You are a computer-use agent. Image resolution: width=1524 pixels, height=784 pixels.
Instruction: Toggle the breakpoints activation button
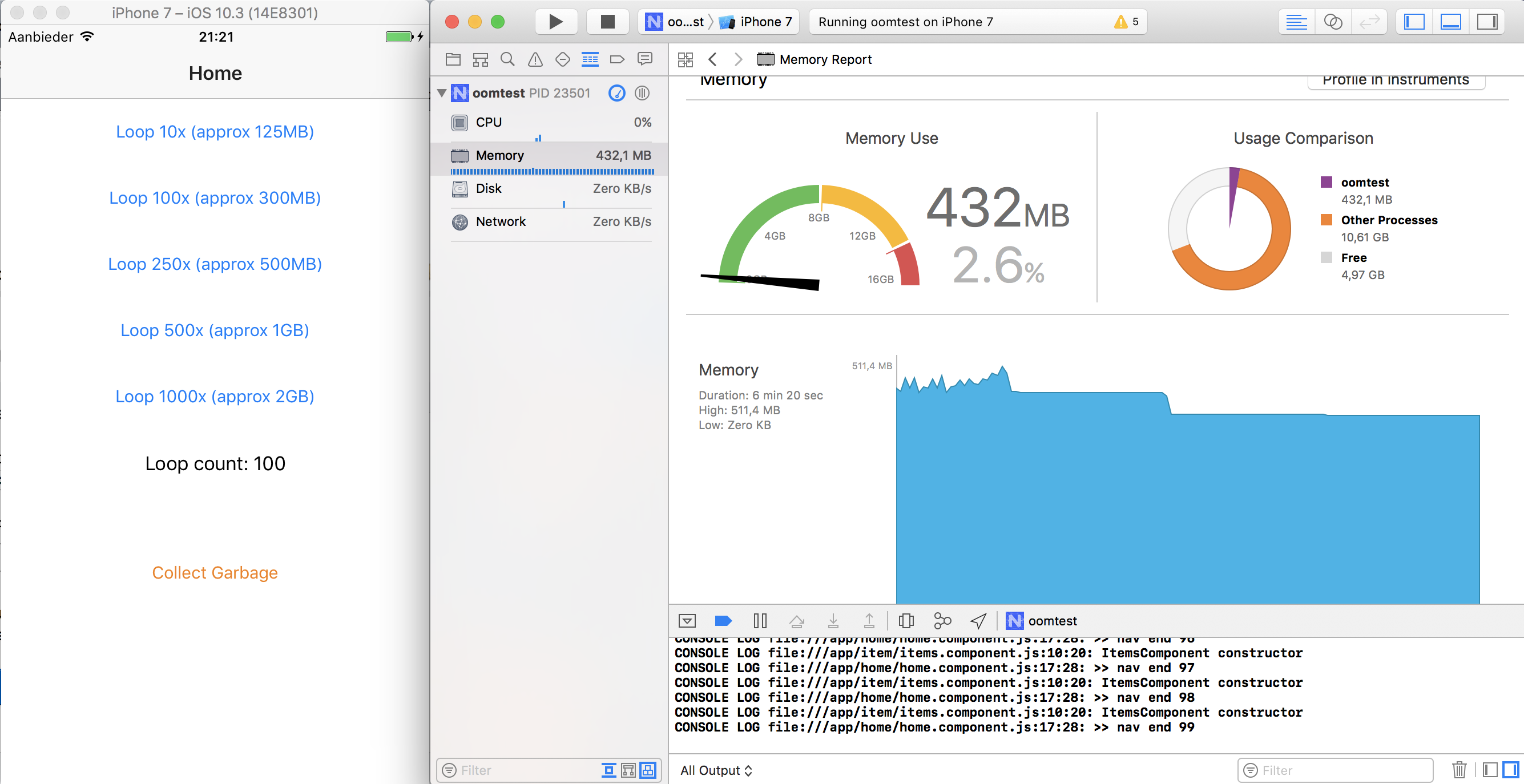(723, 621)
